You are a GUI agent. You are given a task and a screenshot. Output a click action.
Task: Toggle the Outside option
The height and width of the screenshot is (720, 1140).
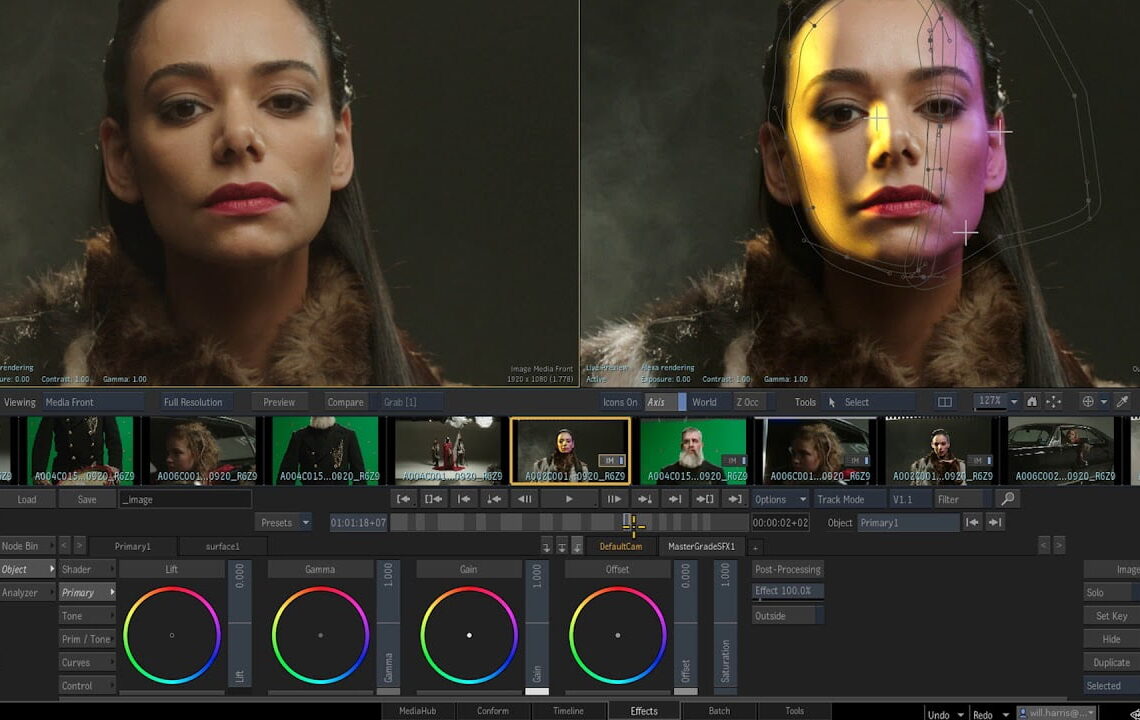click(x=787, y=616)
